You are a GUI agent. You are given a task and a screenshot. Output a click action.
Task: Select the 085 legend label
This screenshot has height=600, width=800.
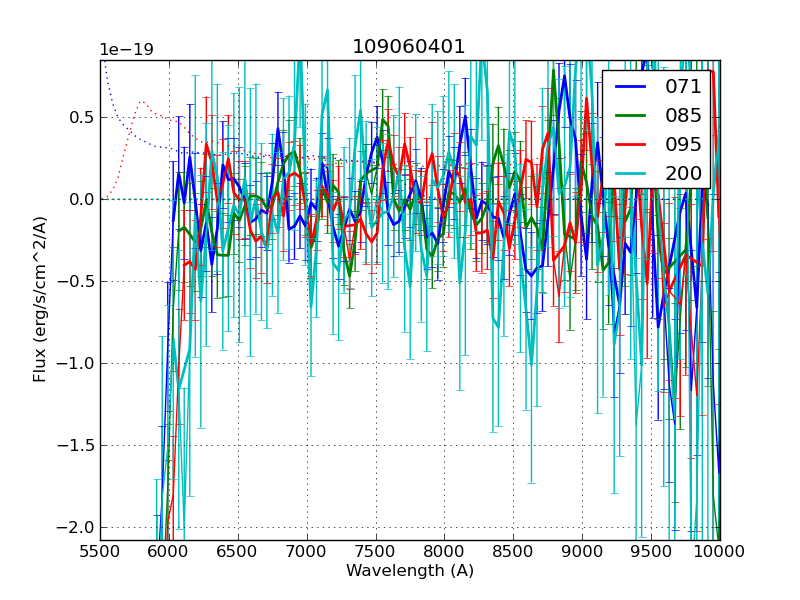coord(683,115)
